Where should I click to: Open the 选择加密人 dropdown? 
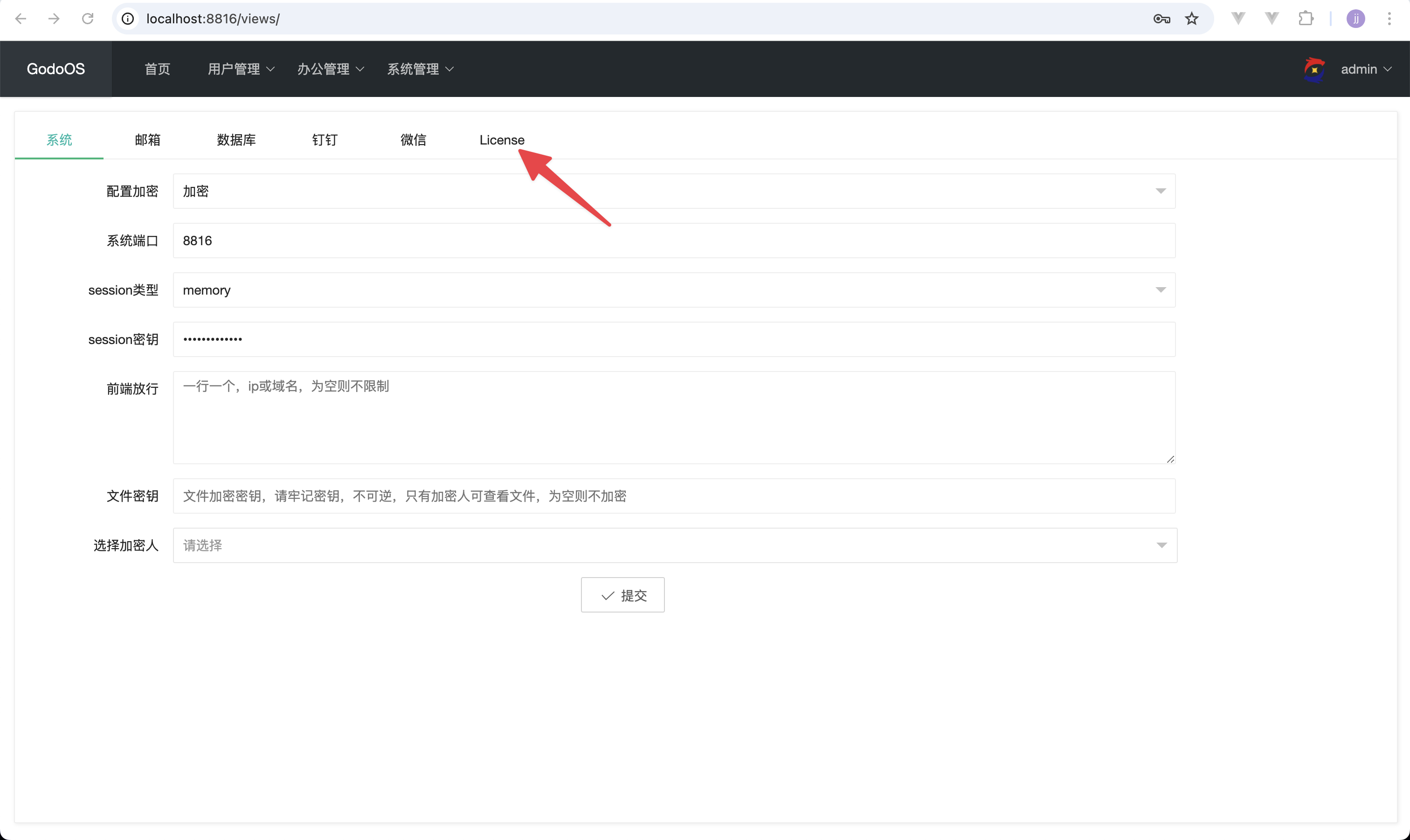(675, 545)
